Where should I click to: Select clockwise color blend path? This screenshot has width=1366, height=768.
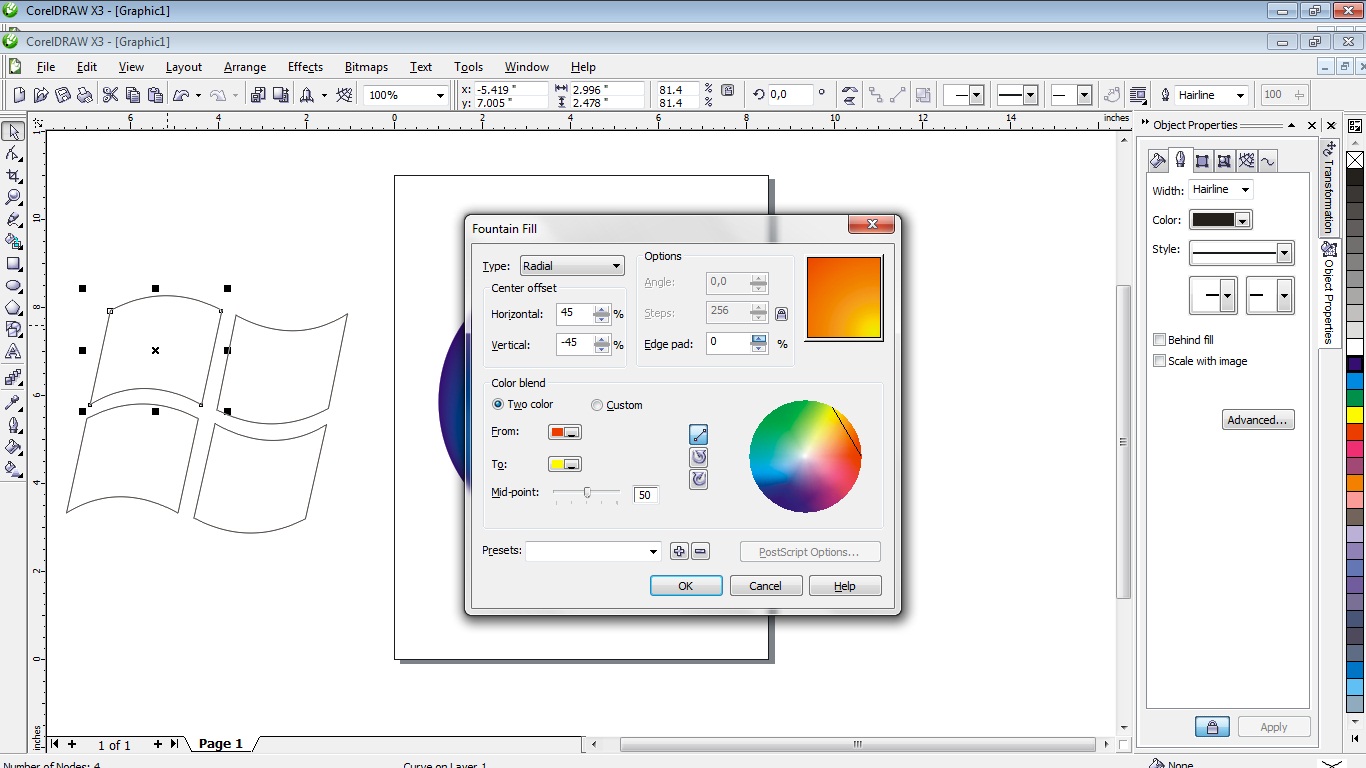coord(699,480)
